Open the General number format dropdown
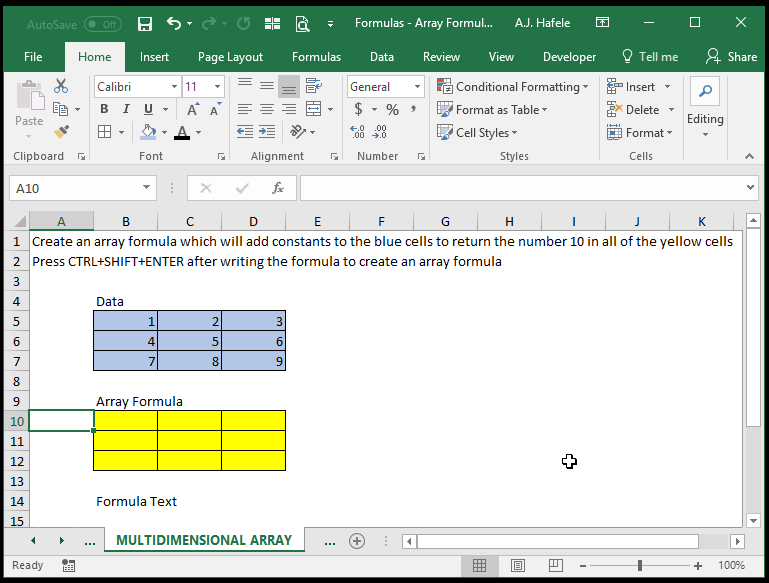 point(417,87)
